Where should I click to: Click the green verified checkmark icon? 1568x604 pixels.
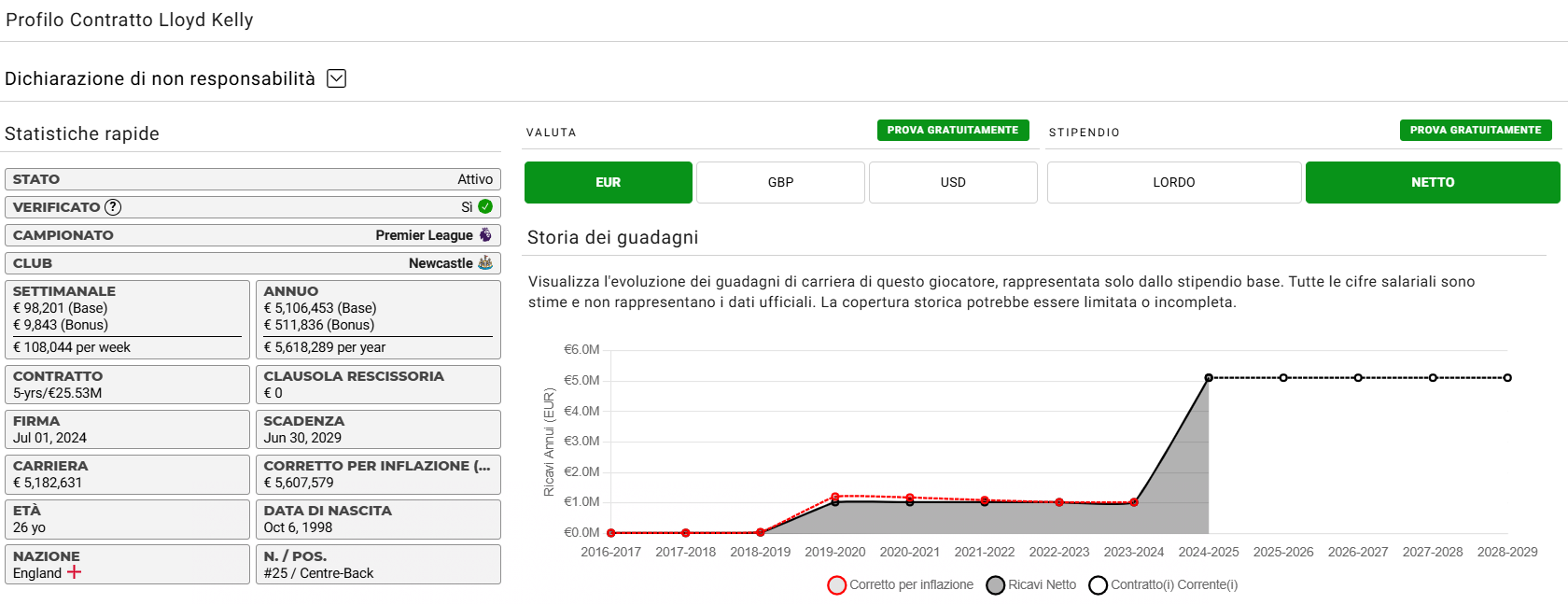pyautogui.click(x=485, y=206)
